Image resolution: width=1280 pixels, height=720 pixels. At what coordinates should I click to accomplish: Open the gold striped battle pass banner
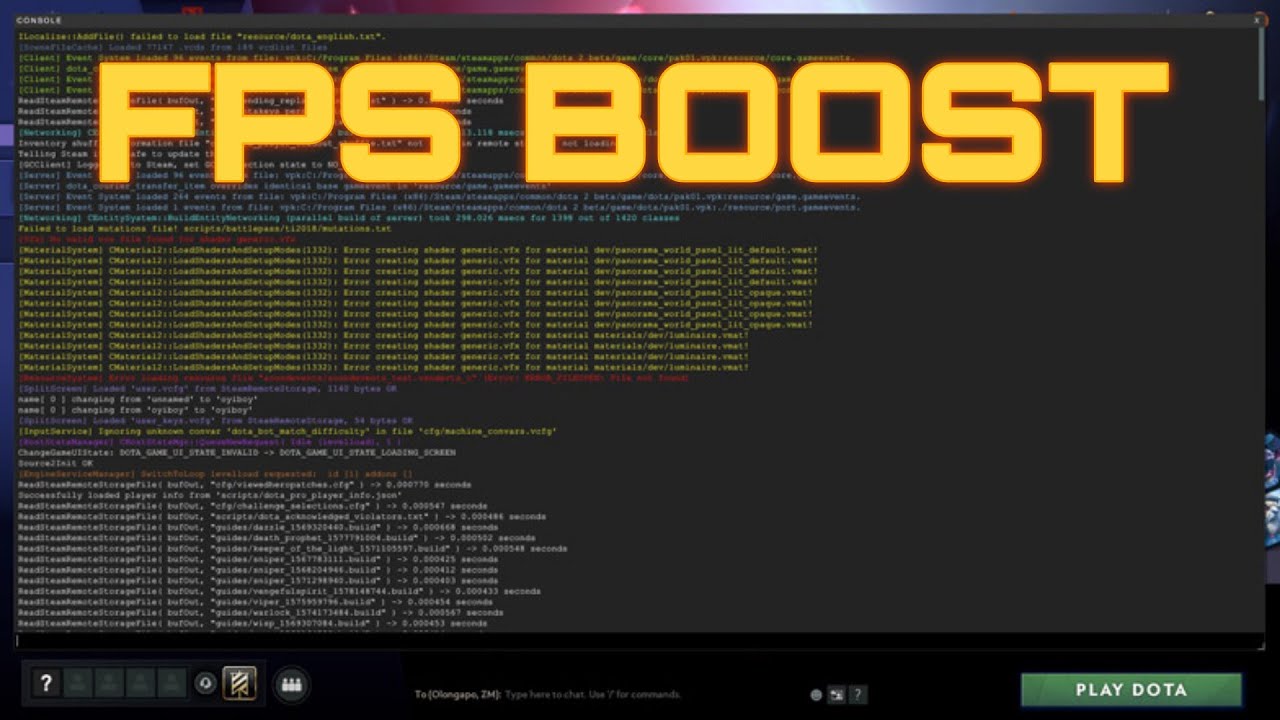(239, 684)
